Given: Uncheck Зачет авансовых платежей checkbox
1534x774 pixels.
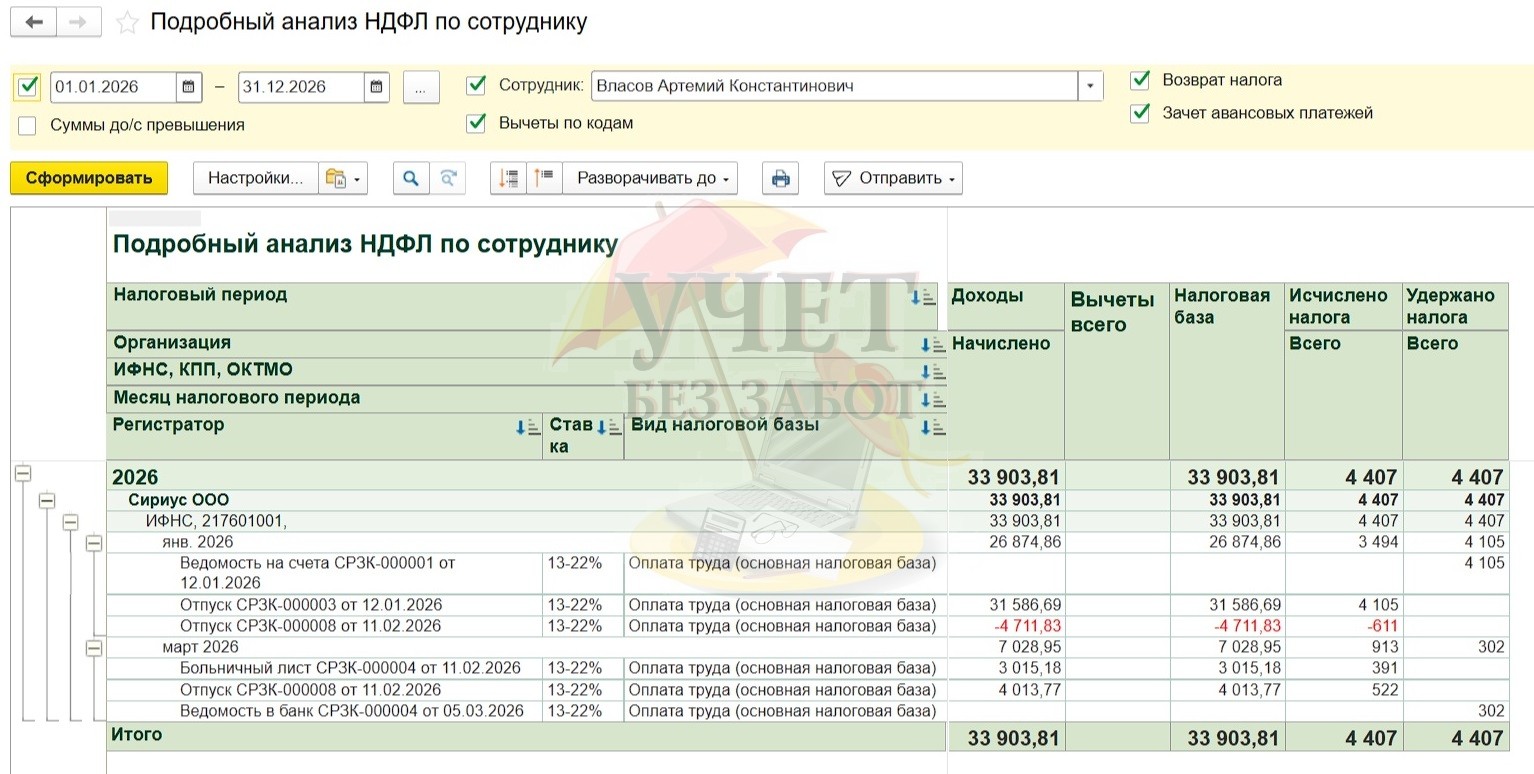Looking at the screenshot, I should coord(1140,114).
